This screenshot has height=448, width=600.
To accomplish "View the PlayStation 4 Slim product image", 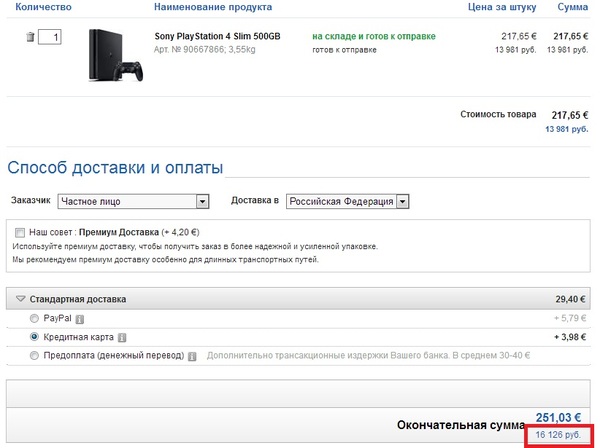I will pyautogui.click(x=116, y=55).
